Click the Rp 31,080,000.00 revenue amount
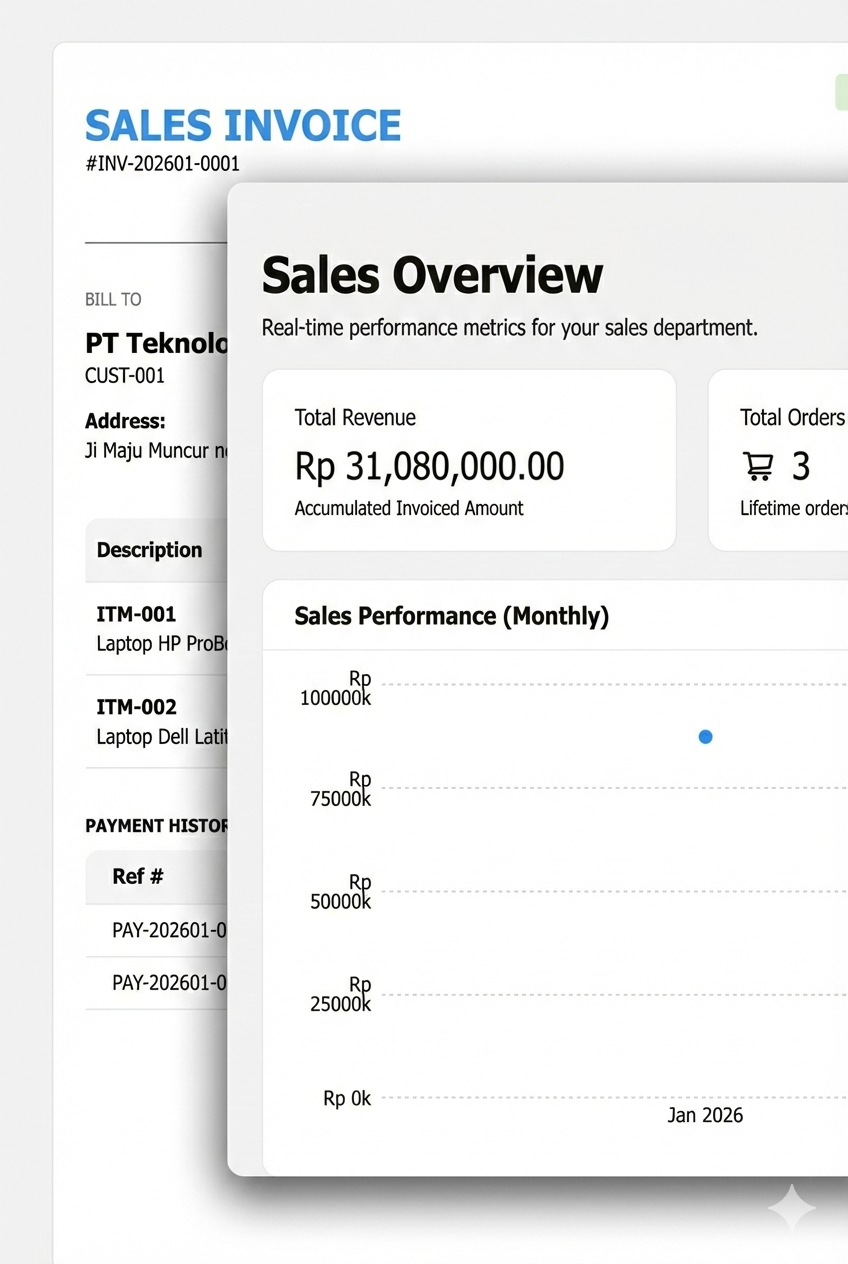 click(429, 467)
